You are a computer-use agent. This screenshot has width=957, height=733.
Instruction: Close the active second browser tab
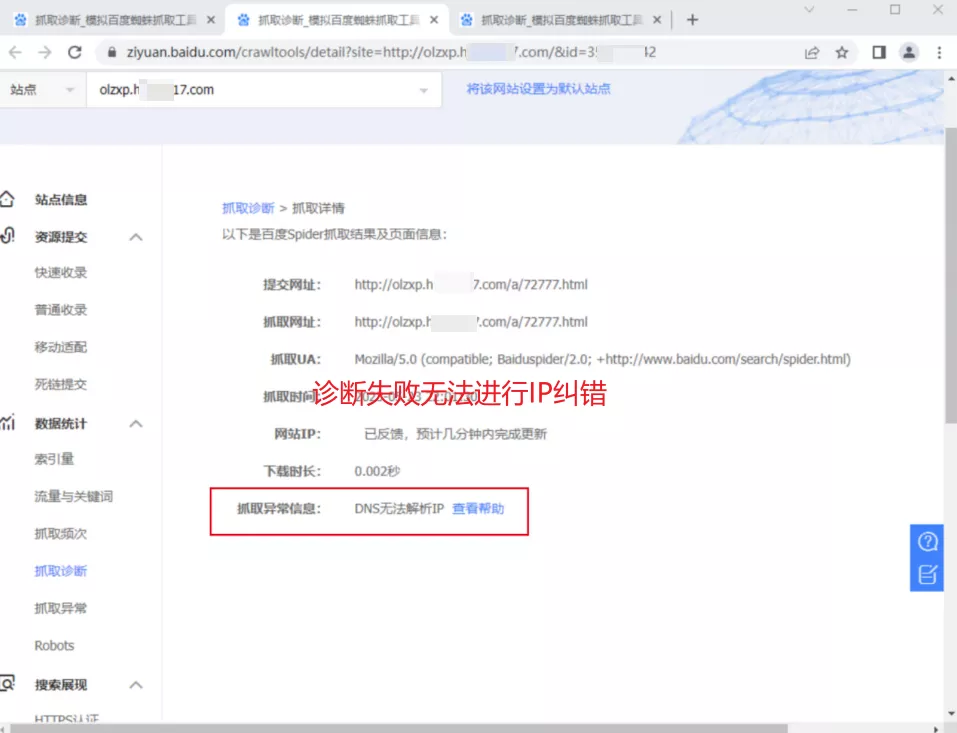point(434,20)
